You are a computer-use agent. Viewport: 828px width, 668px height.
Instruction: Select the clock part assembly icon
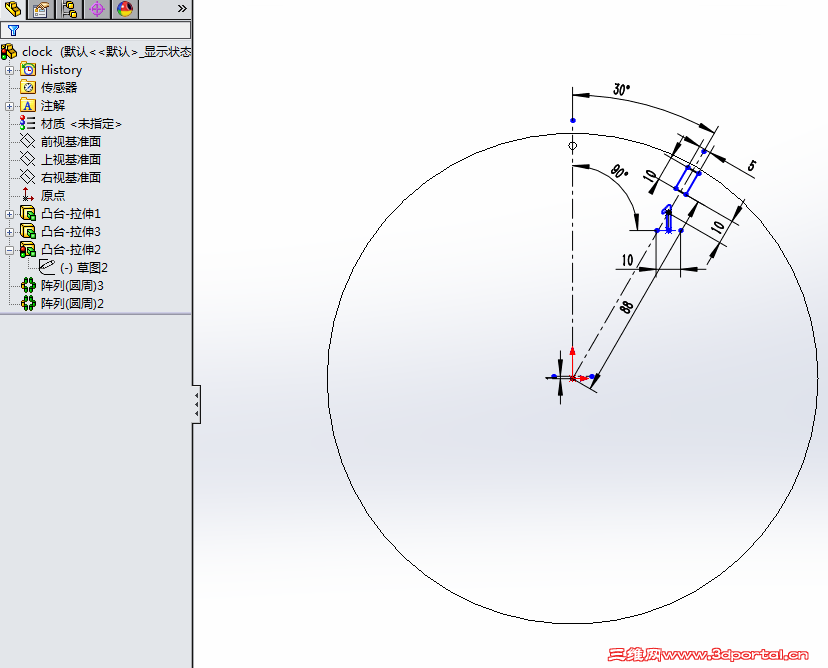pos(9,52)
